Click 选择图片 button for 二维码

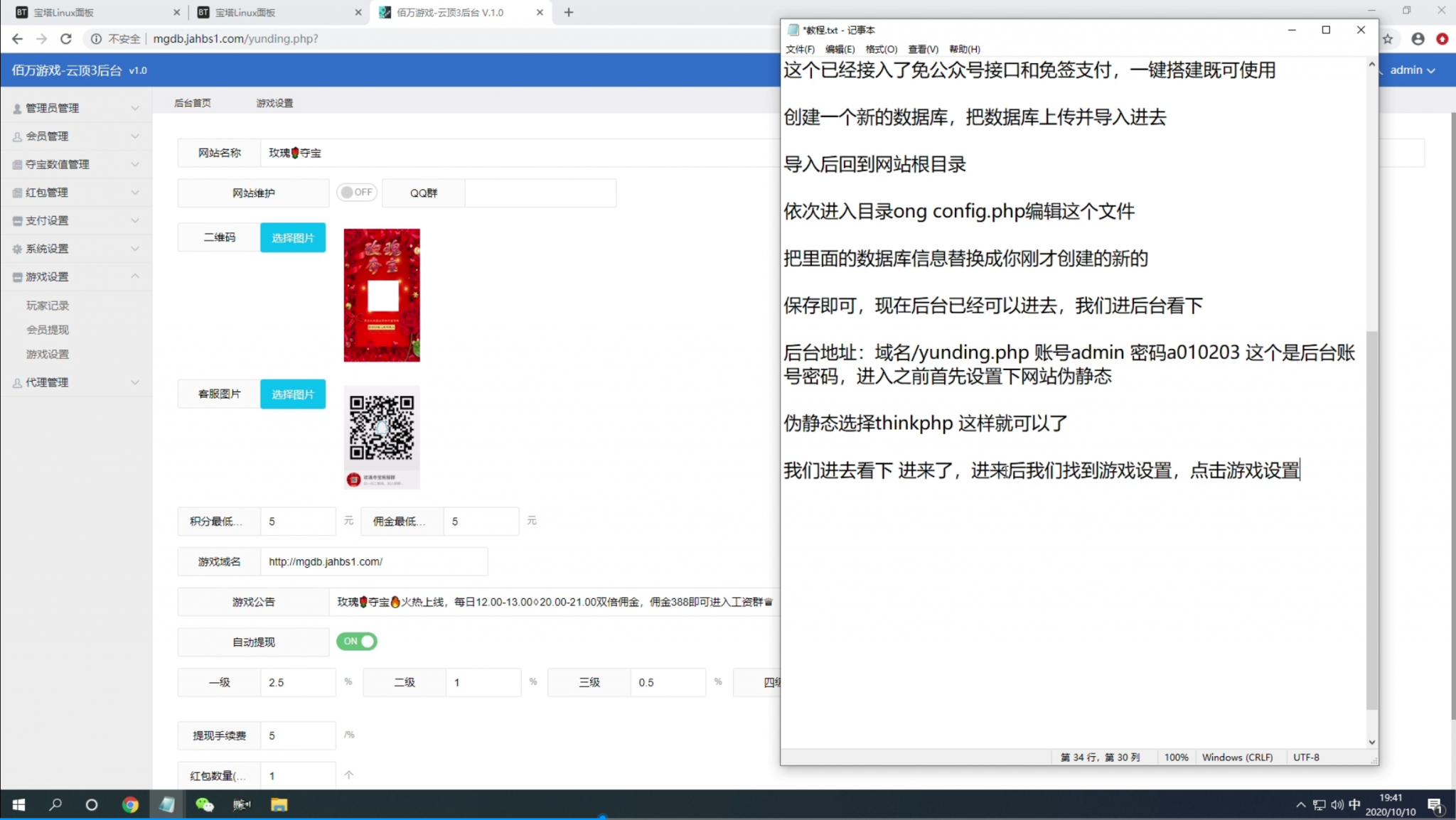coord(292,237)
